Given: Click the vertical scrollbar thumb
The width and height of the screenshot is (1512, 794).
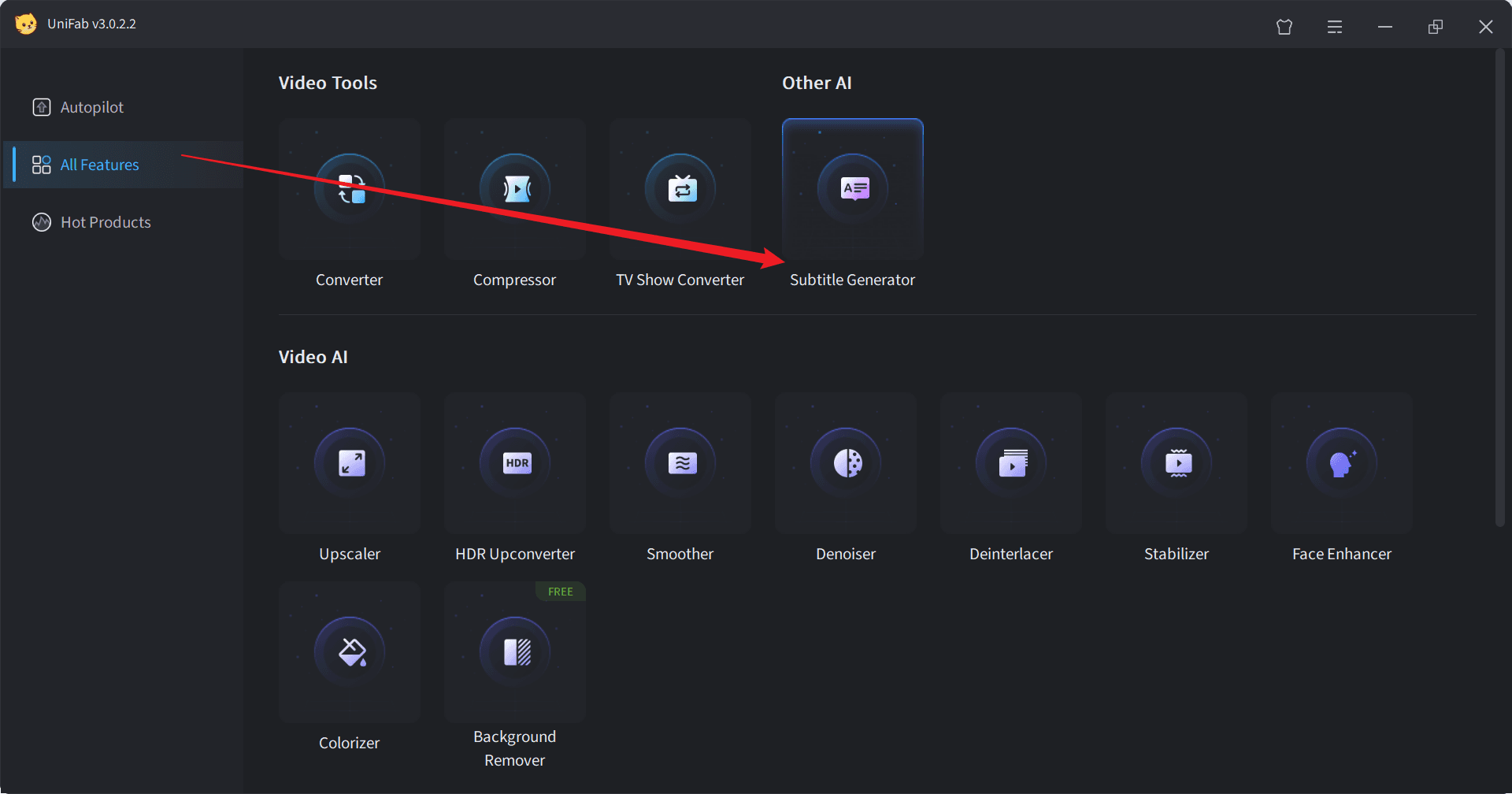Looking at the screenshot, I should (x=1500, y=288).
